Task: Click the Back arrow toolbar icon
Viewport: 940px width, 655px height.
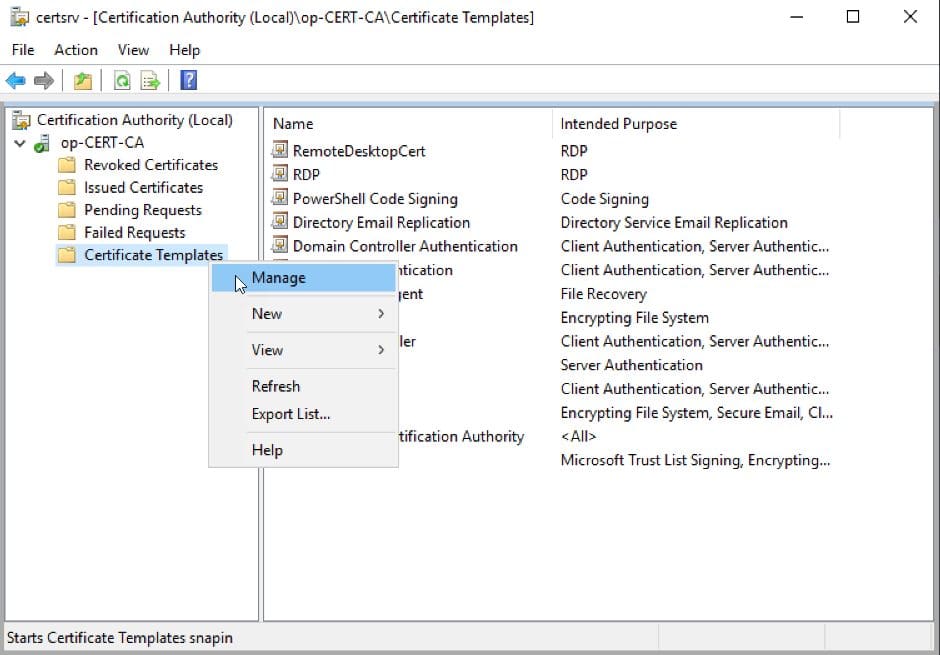Action: coord(16,80)
